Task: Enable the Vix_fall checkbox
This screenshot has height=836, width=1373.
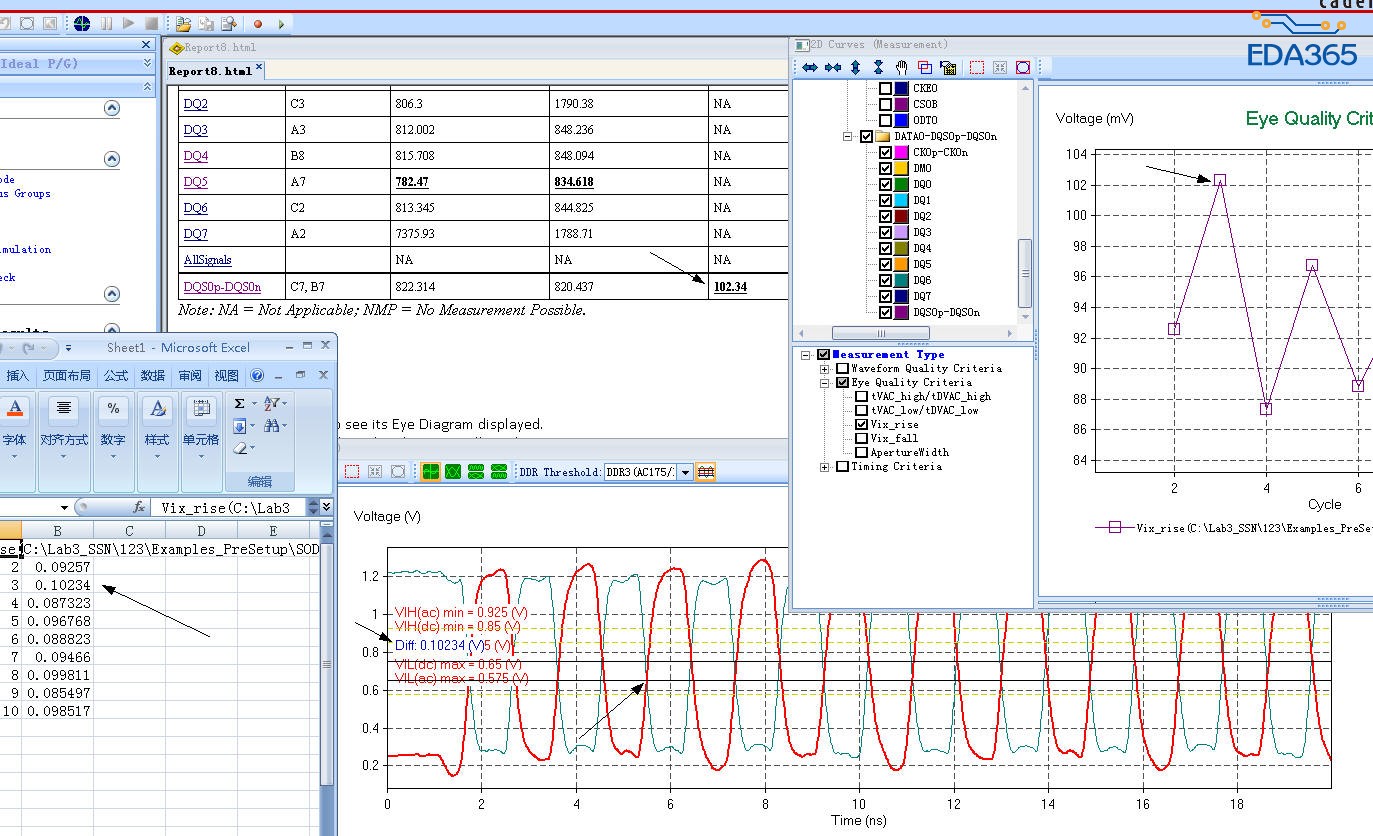Action: (x=862, y=438)
